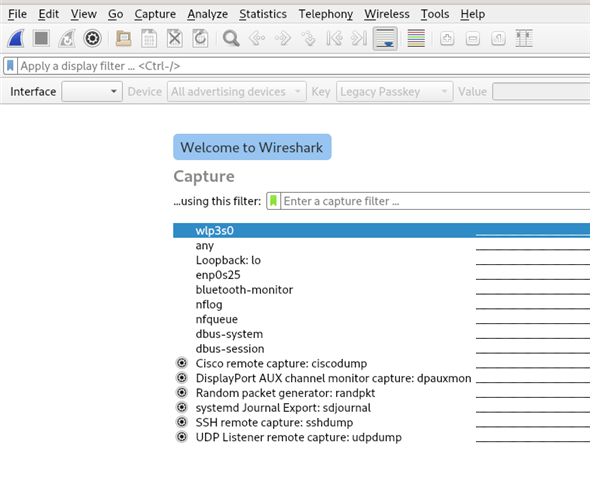The width and height of the screenshot is (590, 480).
Task: Open a capture file folder icon
Action: point(123,38)
